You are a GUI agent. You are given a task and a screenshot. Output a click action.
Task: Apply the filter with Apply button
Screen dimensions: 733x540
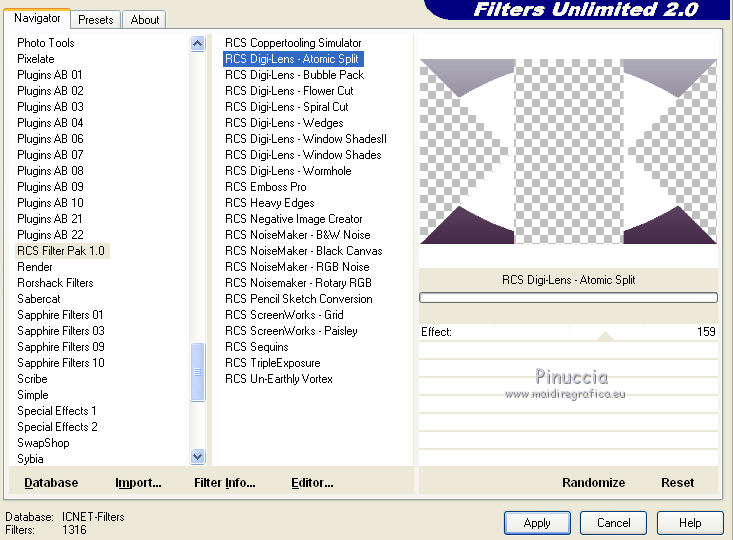click(537, 523)
